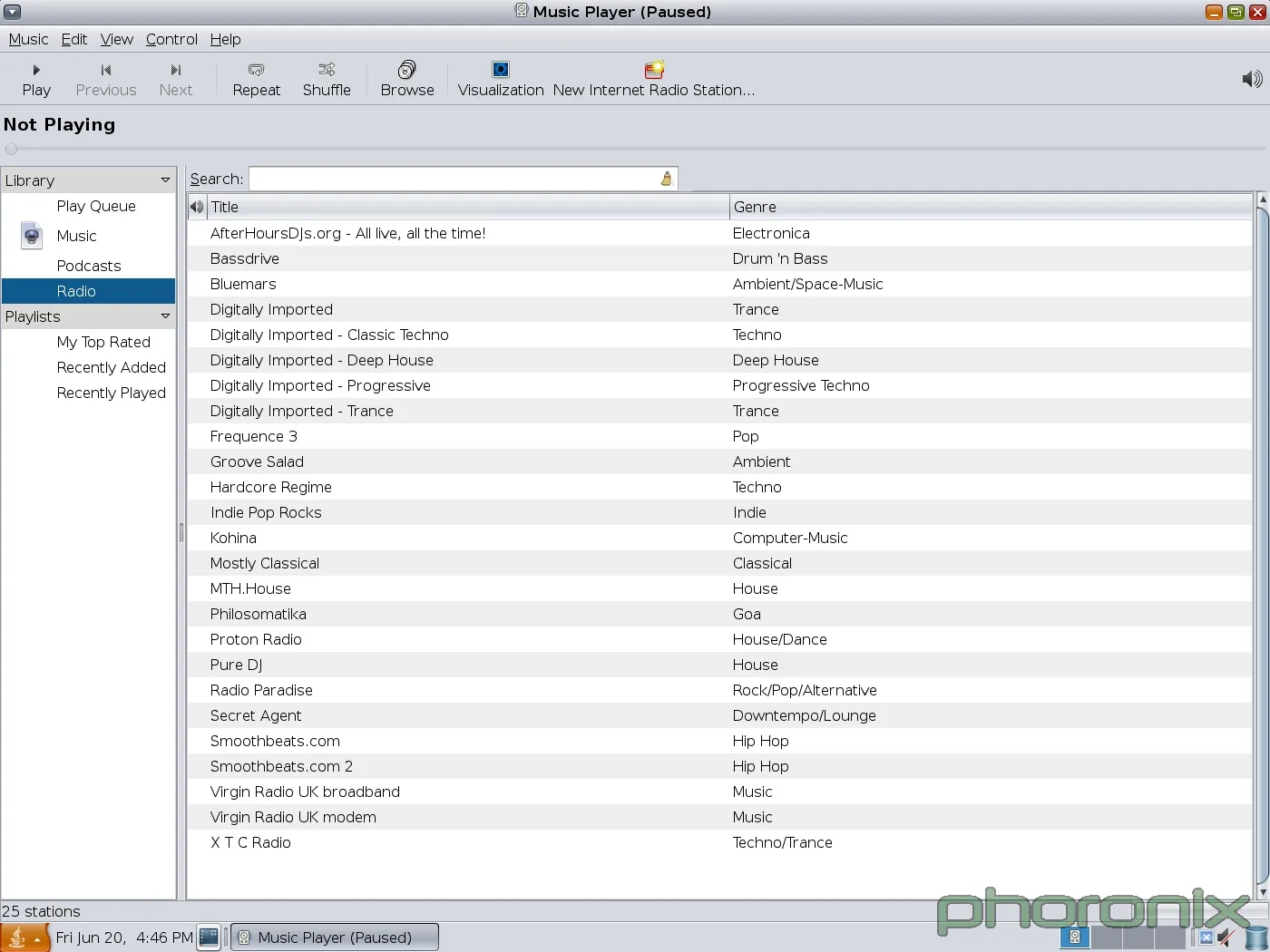Sort stations by Genre column header
Screen dimensions: 1270x952
click(x=991, y=207)
